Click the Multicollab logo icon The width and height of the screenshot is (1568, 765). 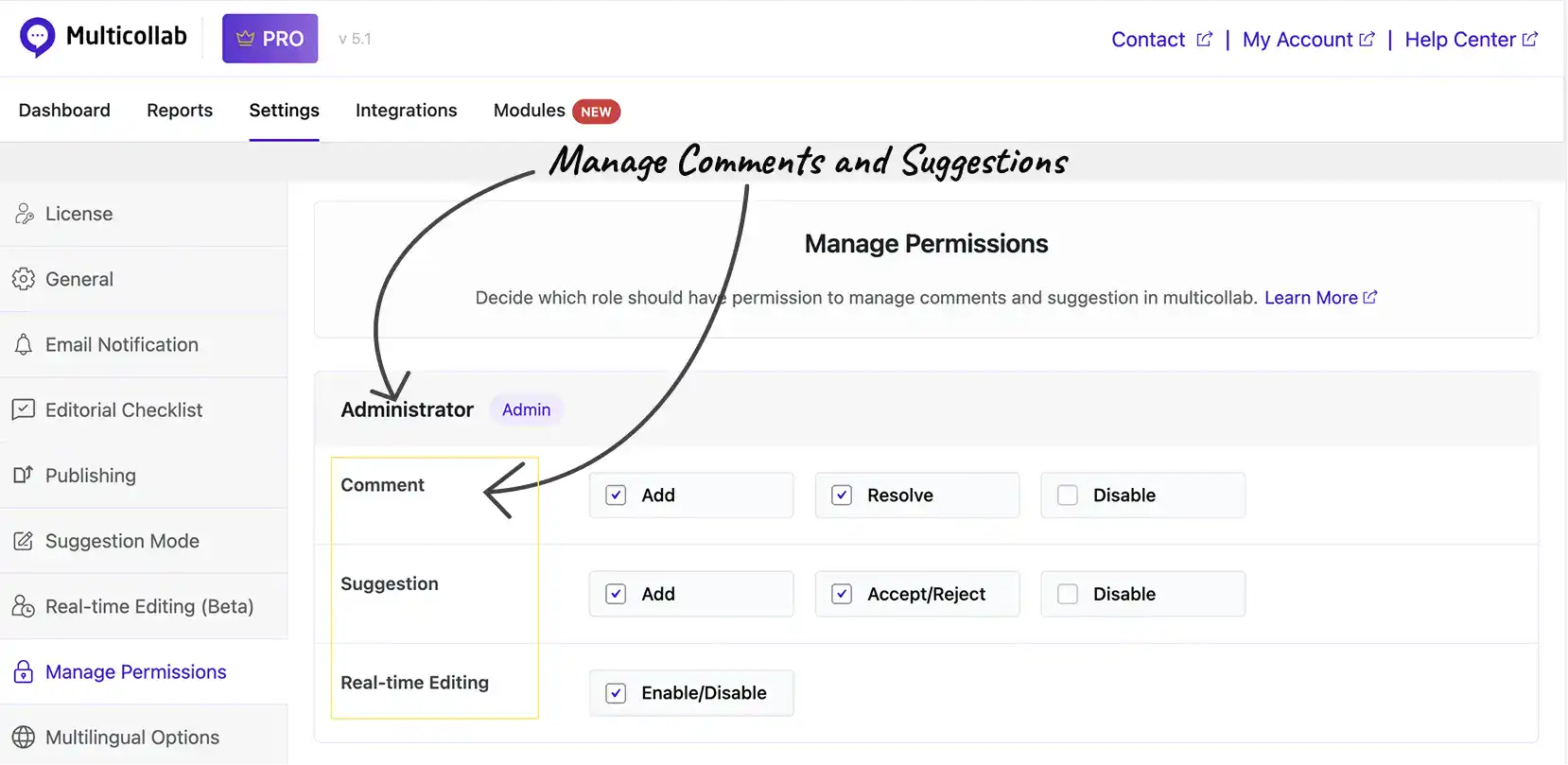tap(37, 38)
